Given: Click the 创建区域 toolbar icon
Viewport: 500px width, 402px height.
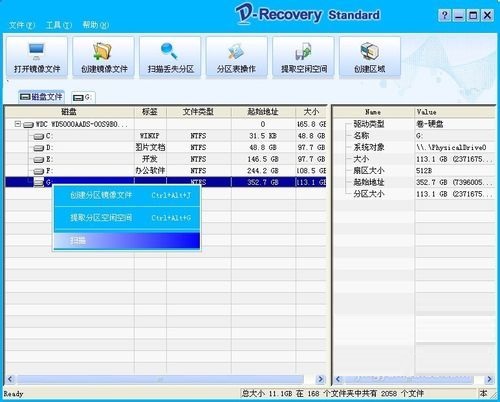Looking at the screenshot, I should coord(369,52).
